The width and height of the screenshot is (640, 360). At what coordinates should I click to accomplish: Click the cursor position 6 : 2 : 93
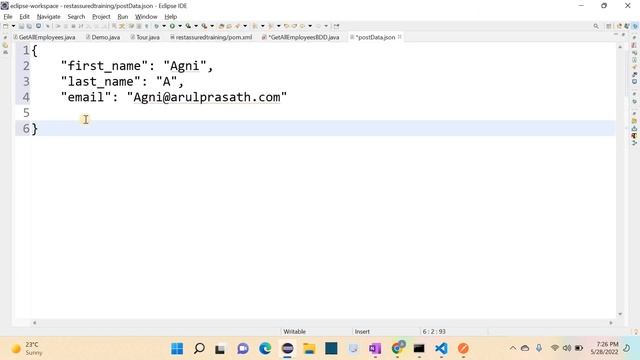[x=434, y=331]
